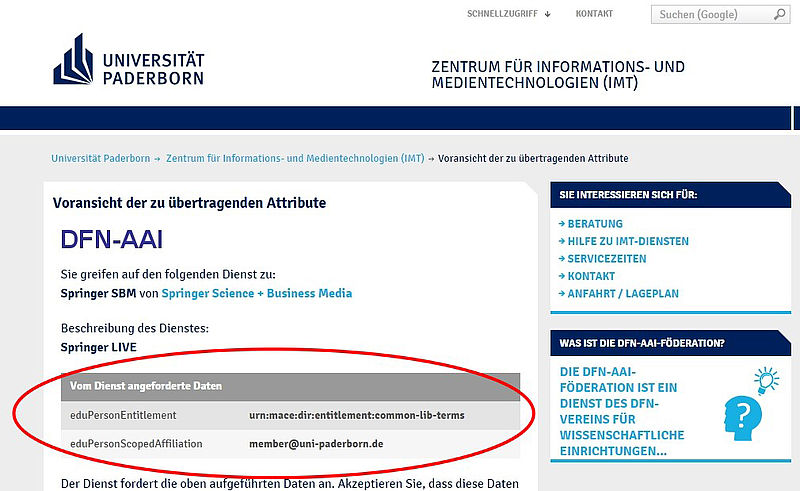Select the eduPersonEntitlement attribute name
This screenshot has height=491, width=800.
[x=123, y=415]
